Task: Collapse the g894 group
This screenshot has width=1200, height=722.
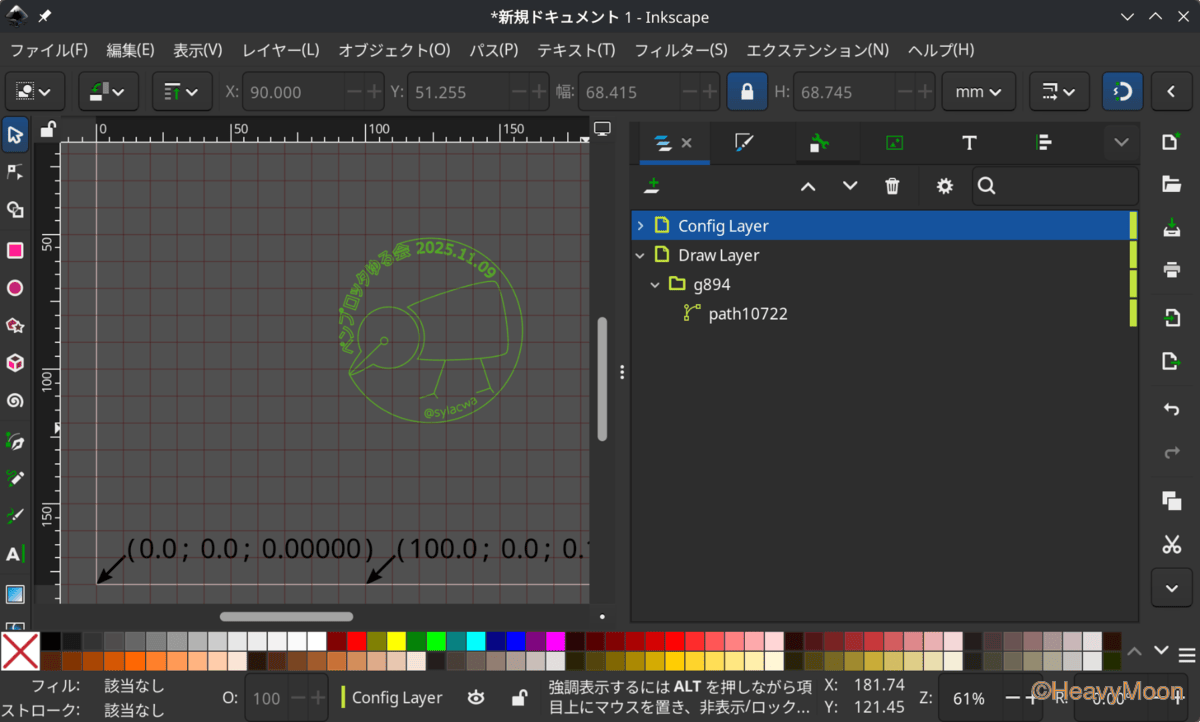Action: [656, 285]
